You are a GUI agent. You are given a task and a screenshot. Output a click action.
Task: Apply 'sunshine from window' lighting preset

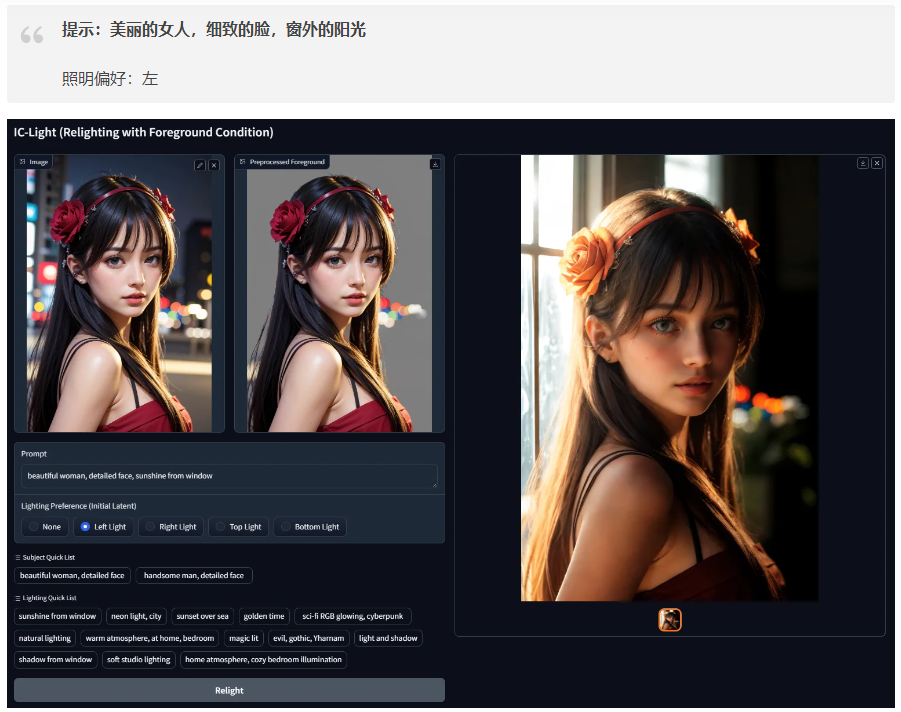pyautogui.click(x=58, y=616)
